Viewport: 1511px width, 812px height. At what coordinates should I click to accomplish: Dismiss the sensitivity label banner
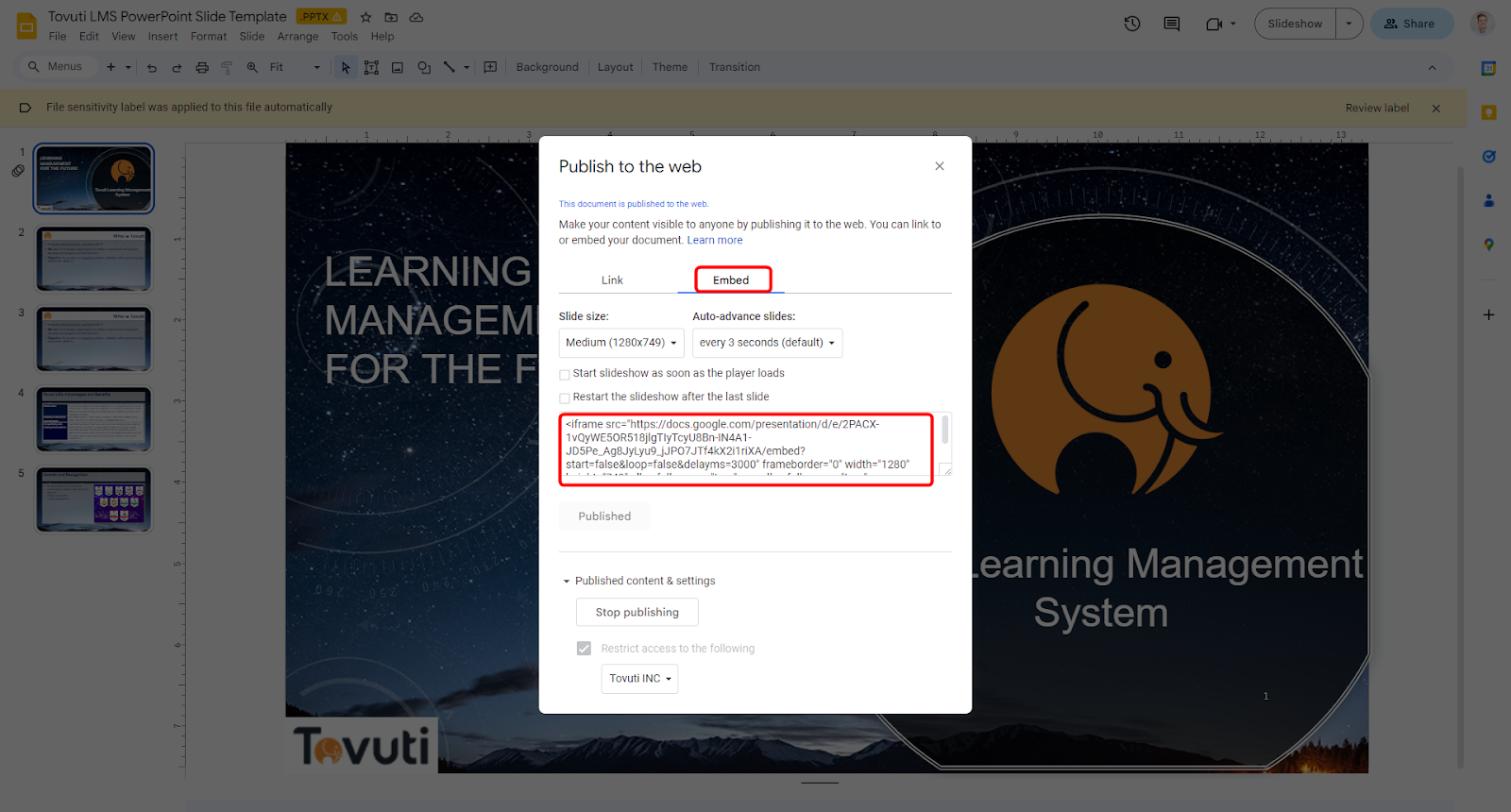[x=1436, y=108]
